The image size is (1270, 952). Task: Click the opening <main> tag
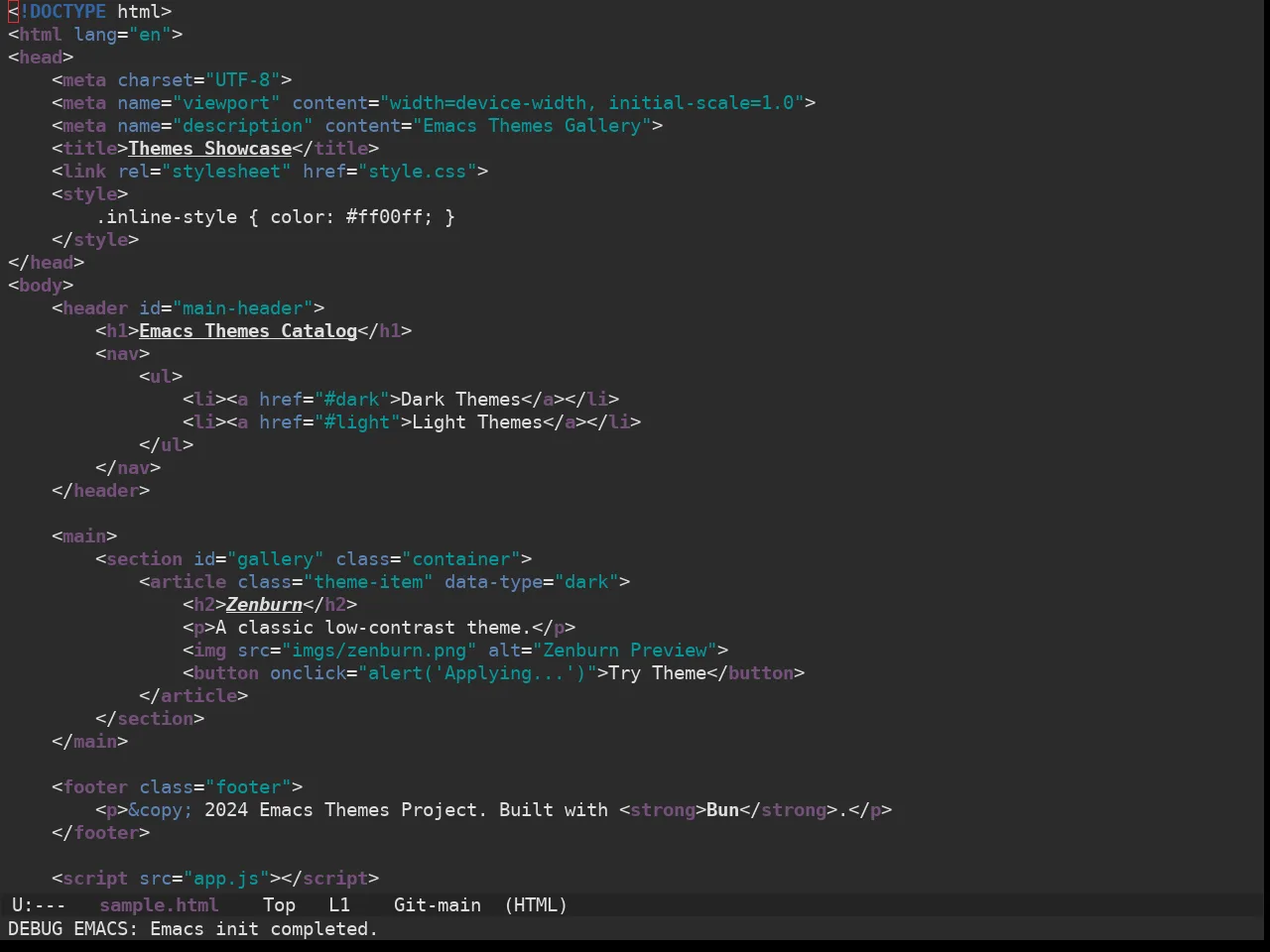84,536
